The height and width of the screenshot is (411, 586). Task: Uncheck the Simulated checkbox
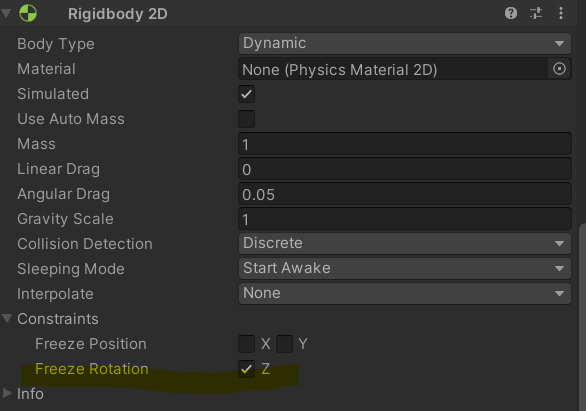coord(246,94)
